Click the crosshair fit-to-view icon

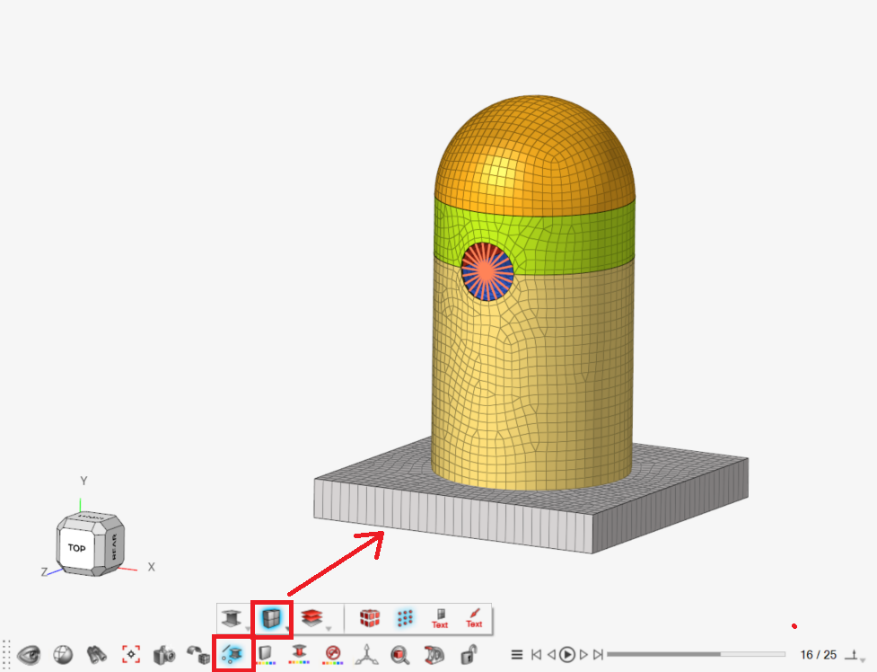[130, 653]
